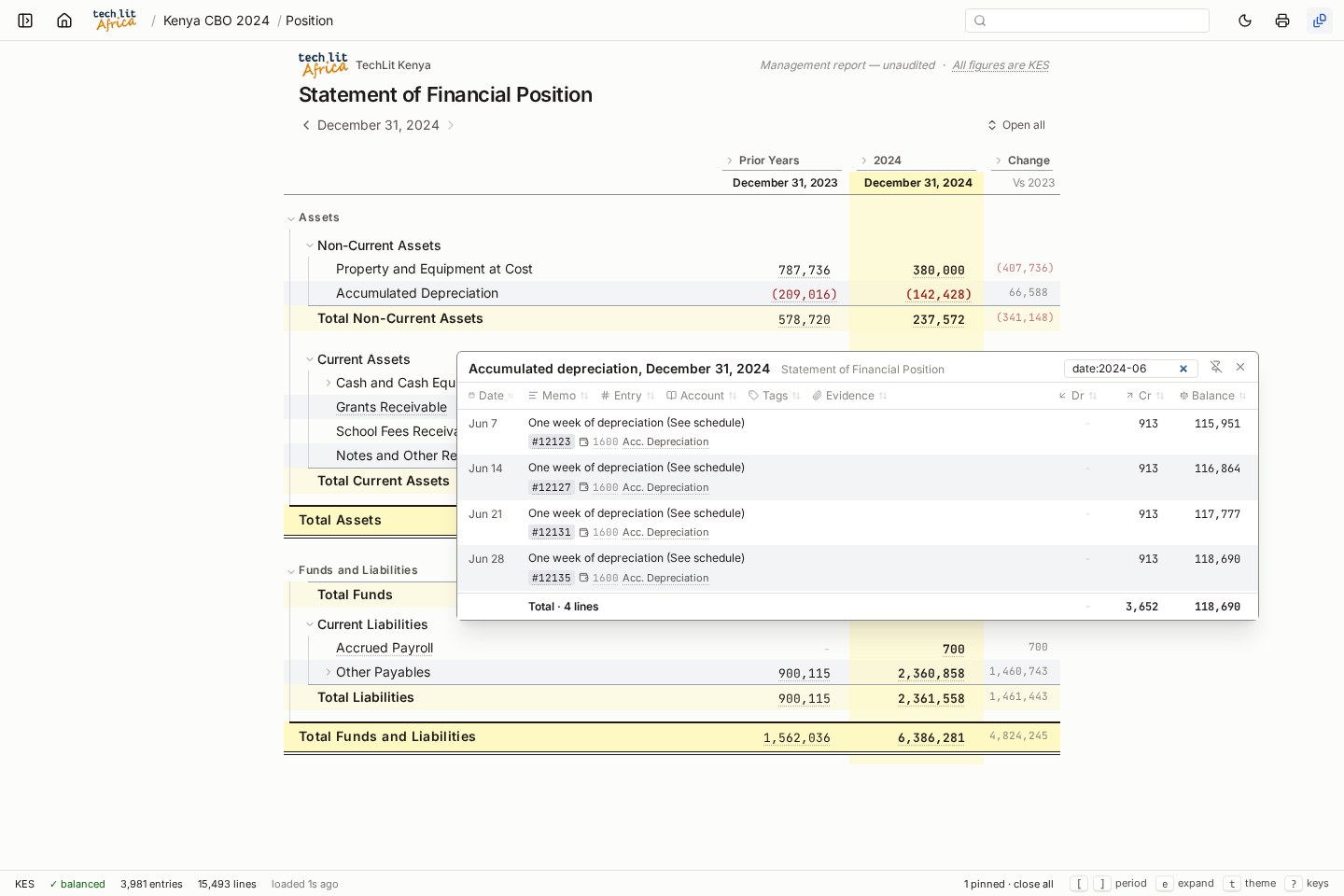This screenshot has height=896, width=1344.
Task: Sort popup lines by Entry column
Action: coord(627,396)
